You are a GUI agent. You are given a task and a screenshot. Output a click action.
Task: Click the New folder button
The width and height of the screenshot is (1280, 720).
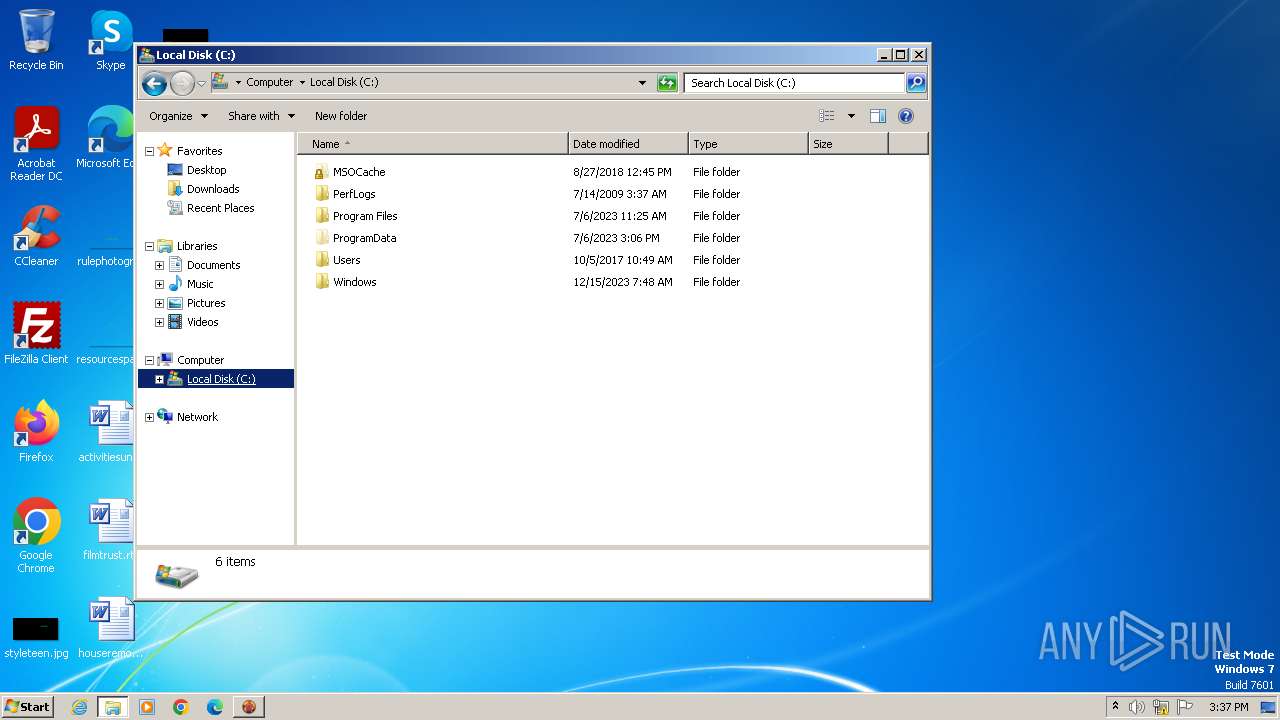point(341,116)
